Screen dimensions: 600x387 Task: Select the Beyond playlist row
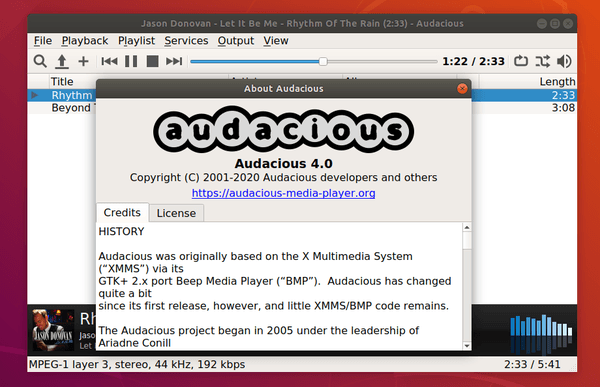(302, 108)
